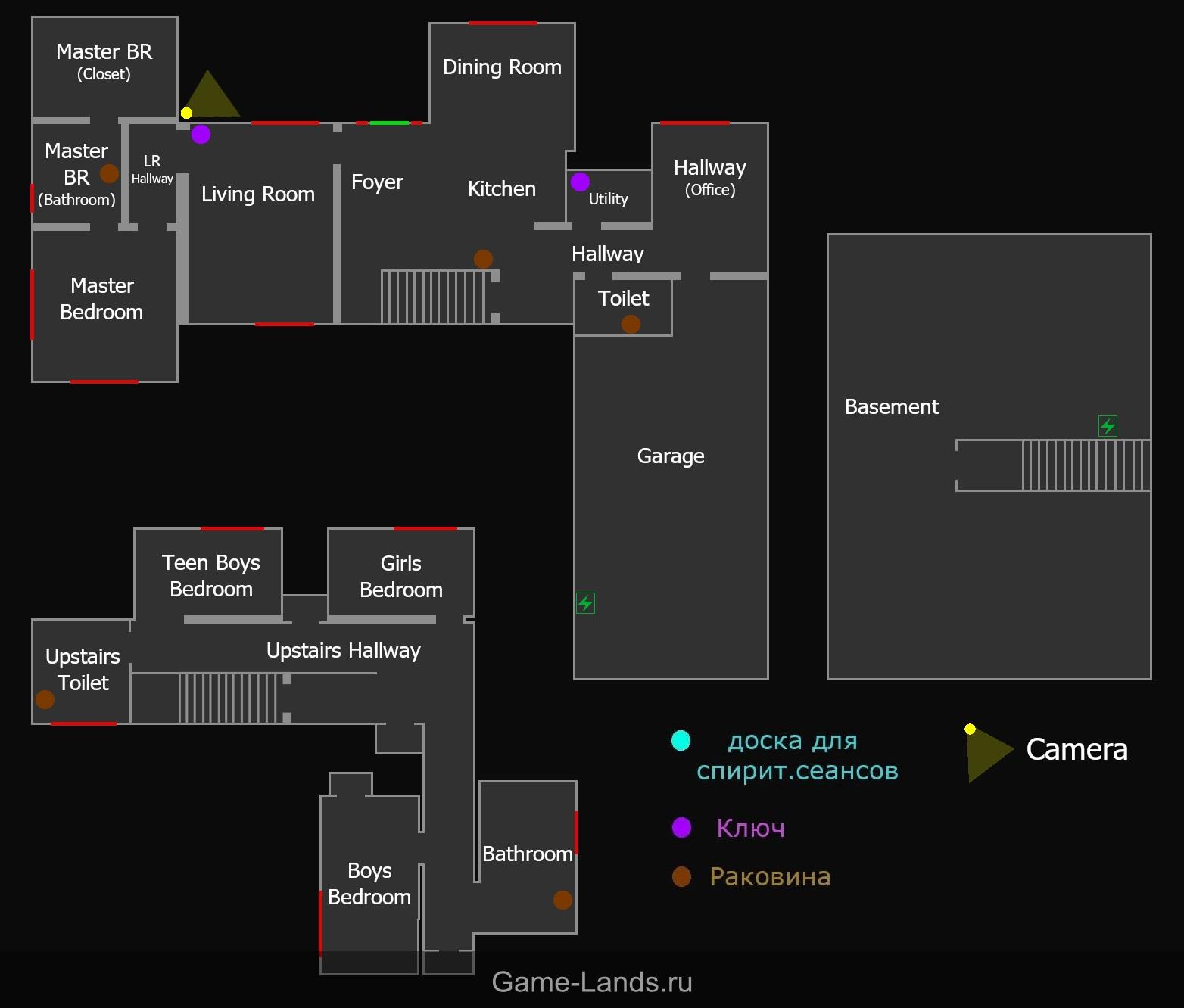Click the camera cone near Master BR Closet
The image size is (1184, 1008).
210,97
